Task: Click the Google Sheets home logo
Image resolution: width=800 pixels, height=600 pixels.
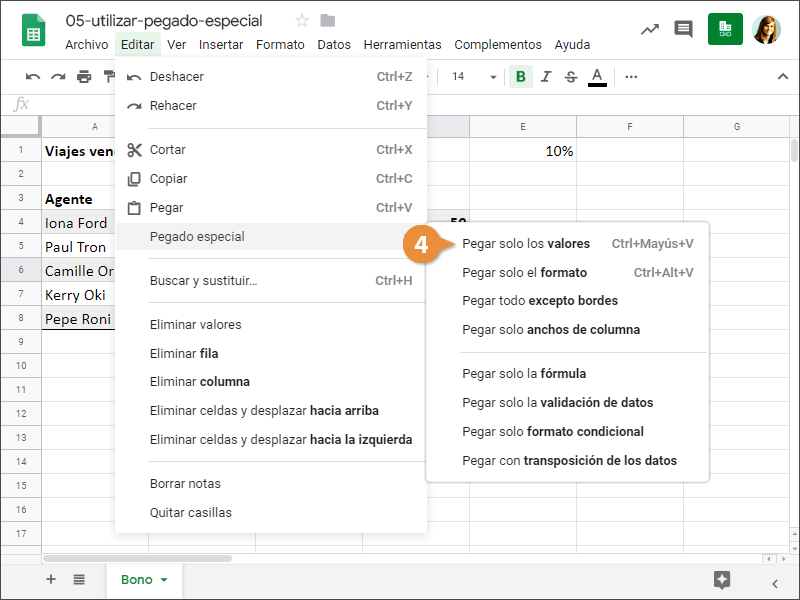Action: (x=33, y=30)
